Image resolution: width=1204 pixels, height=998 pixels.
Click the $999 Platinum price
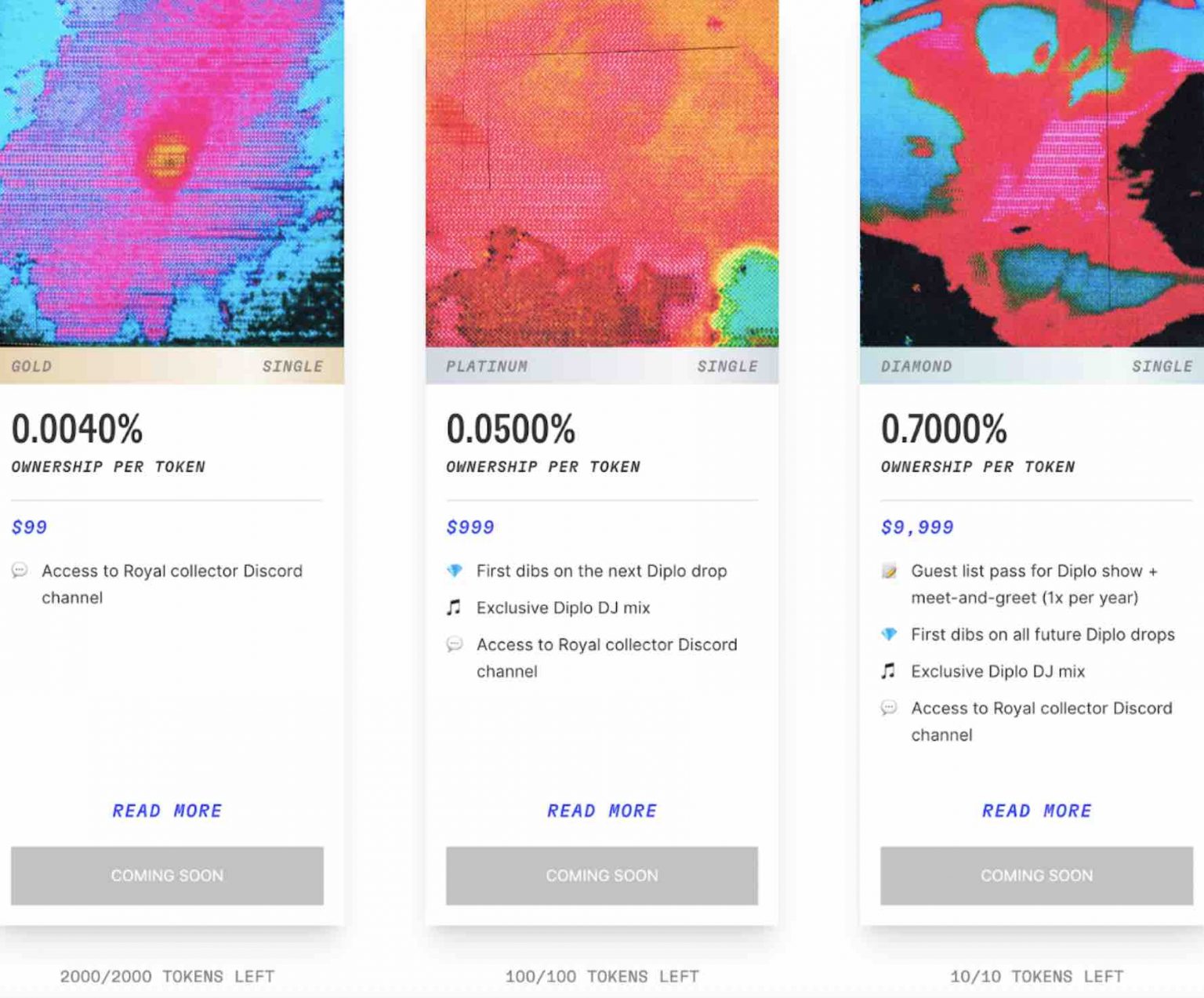click(470, 528)
